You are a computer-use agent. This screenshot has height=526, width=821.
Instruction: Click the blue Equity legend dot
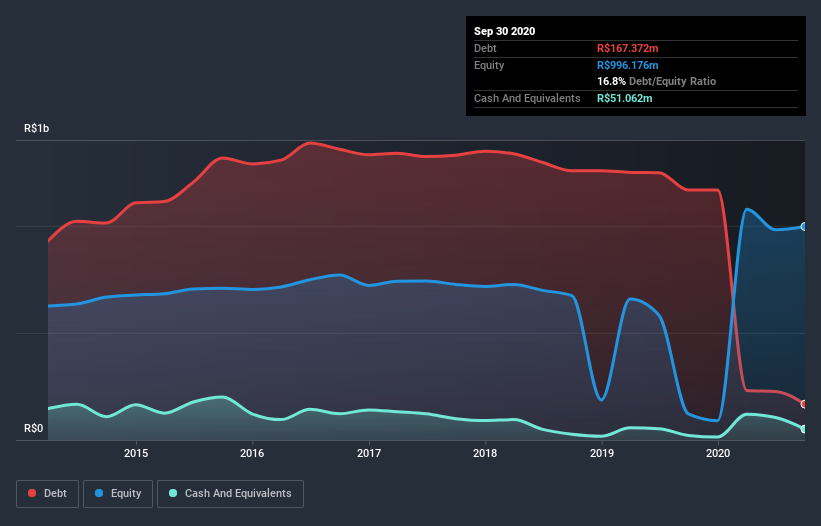[x=99, y=493]
